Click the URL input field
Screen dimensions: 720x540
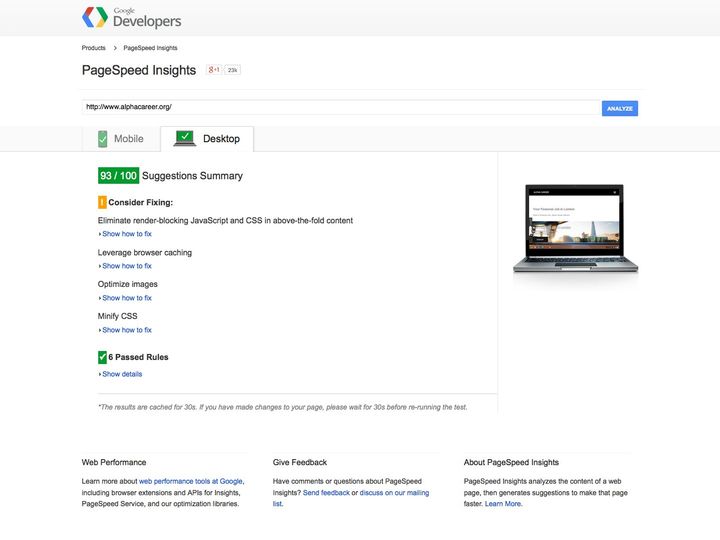coord(341,107)
